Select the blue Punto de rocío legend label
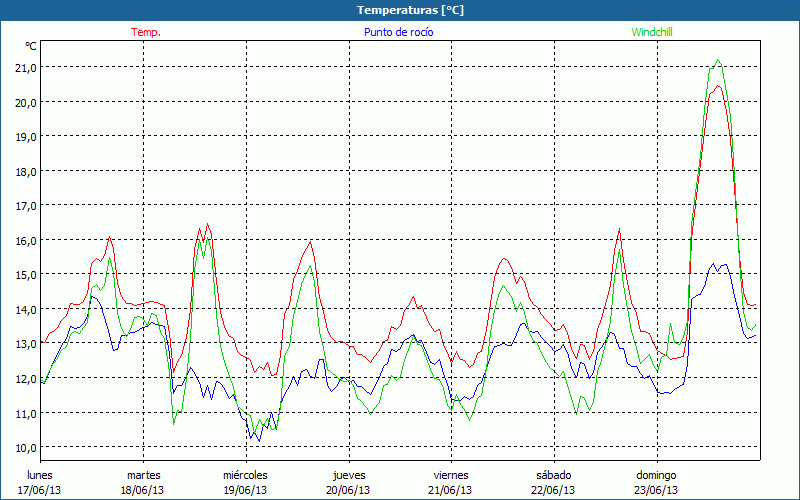 point(399,32)
